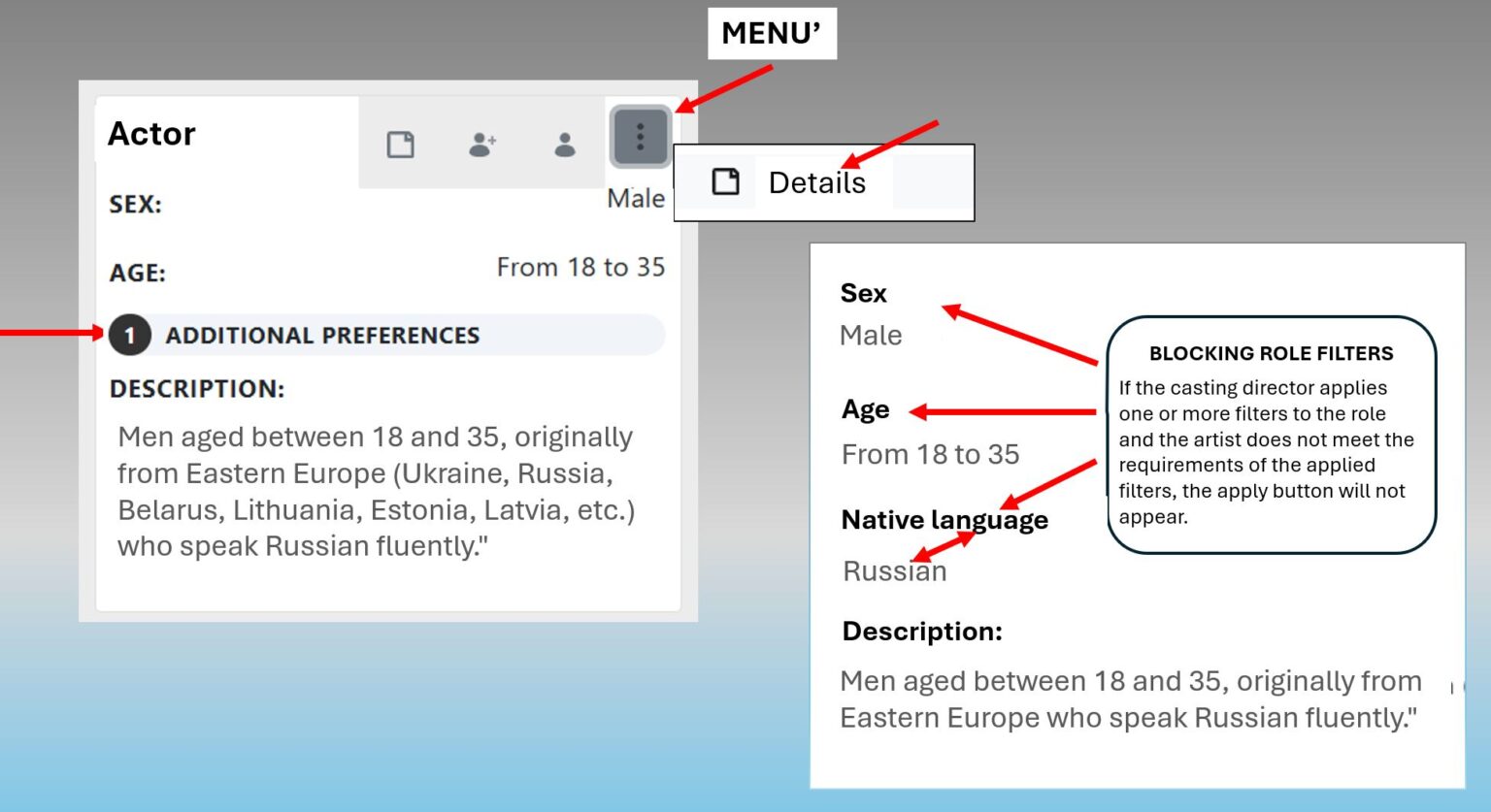Click the Russian language value
The height and width of the screenshot is (812, 1491).
click(x=894, y=571)
